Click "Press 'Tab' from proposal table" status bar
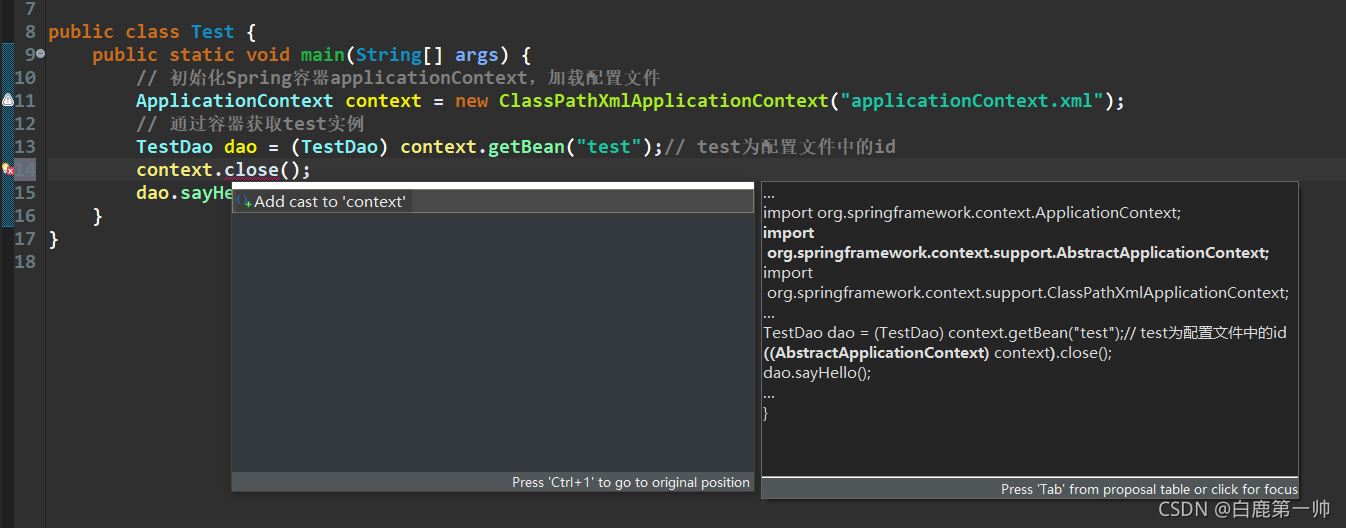 pyautogui.click(x=1149, y=489)
